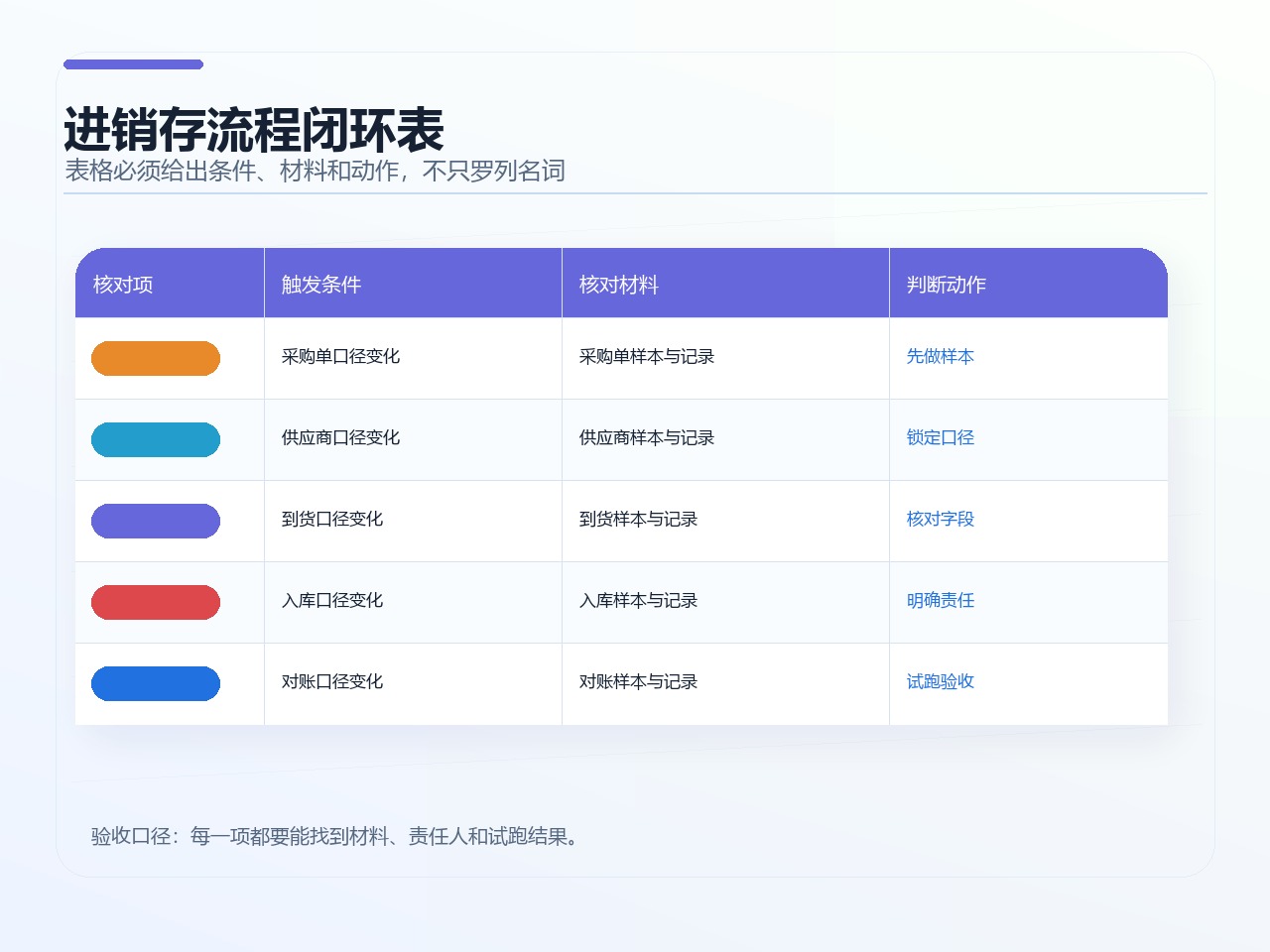This screenshot has width=1270, height=952.
Task: Click the red pill in 入库口径变化 row
Action: pos(156,602)
